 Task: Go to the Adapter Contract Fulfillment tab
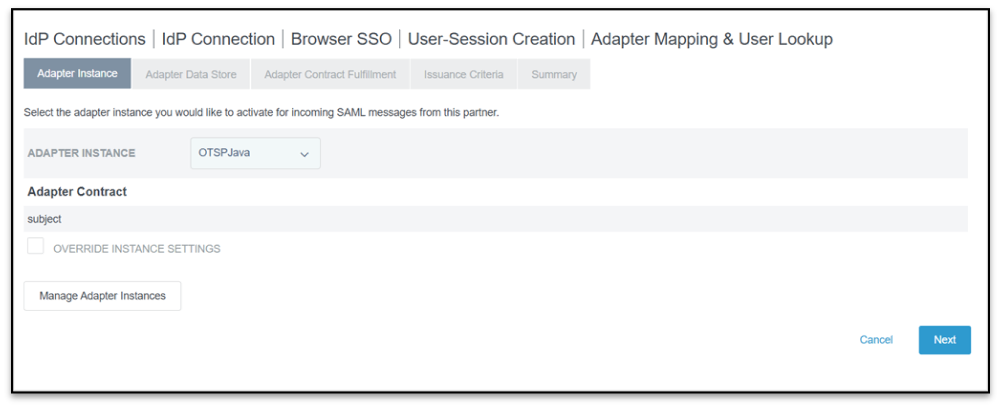pos(329,74)
